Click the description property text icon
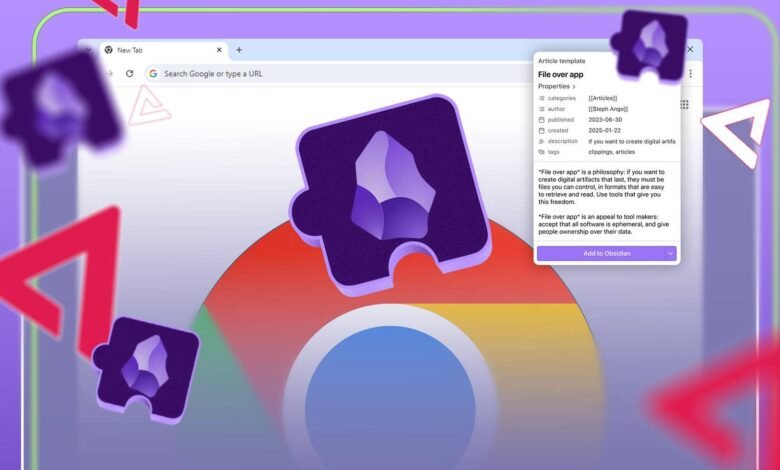 (x=542, y=141)
